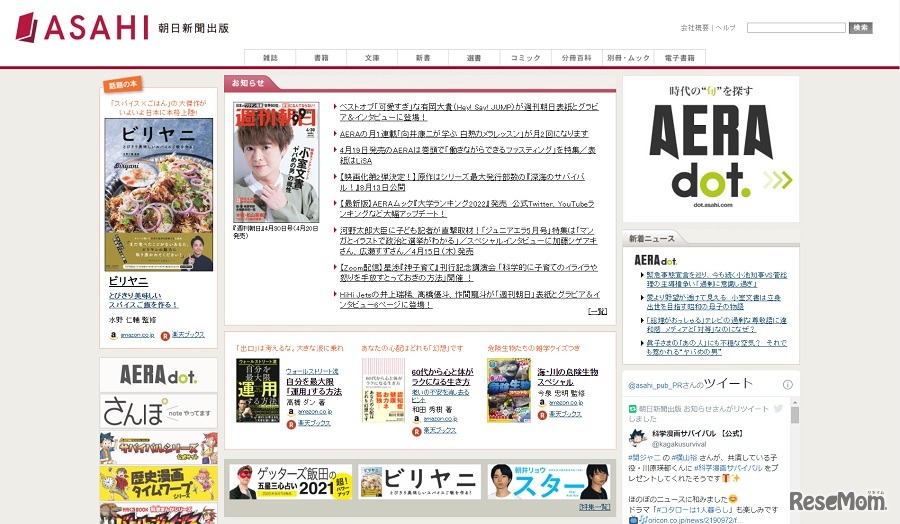Viewport: 900px width, 524px height.
Task: Open the 自分を最大限運用する方法 book cover
Action: (x=258, y=390)
